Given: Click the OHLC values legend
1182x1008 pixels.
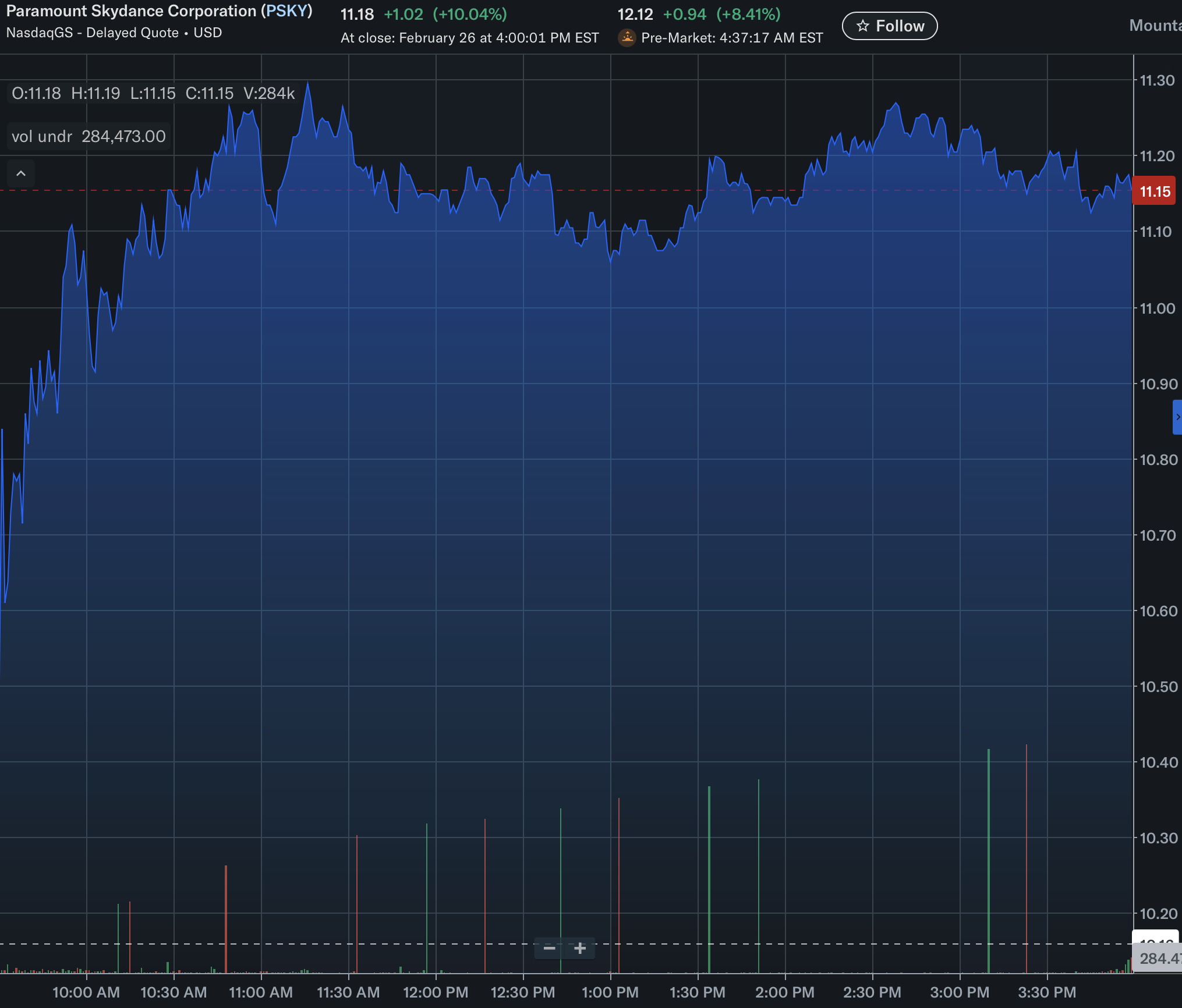Looking at the screenshot, I should pyautogui.click(x=153, y=93).
